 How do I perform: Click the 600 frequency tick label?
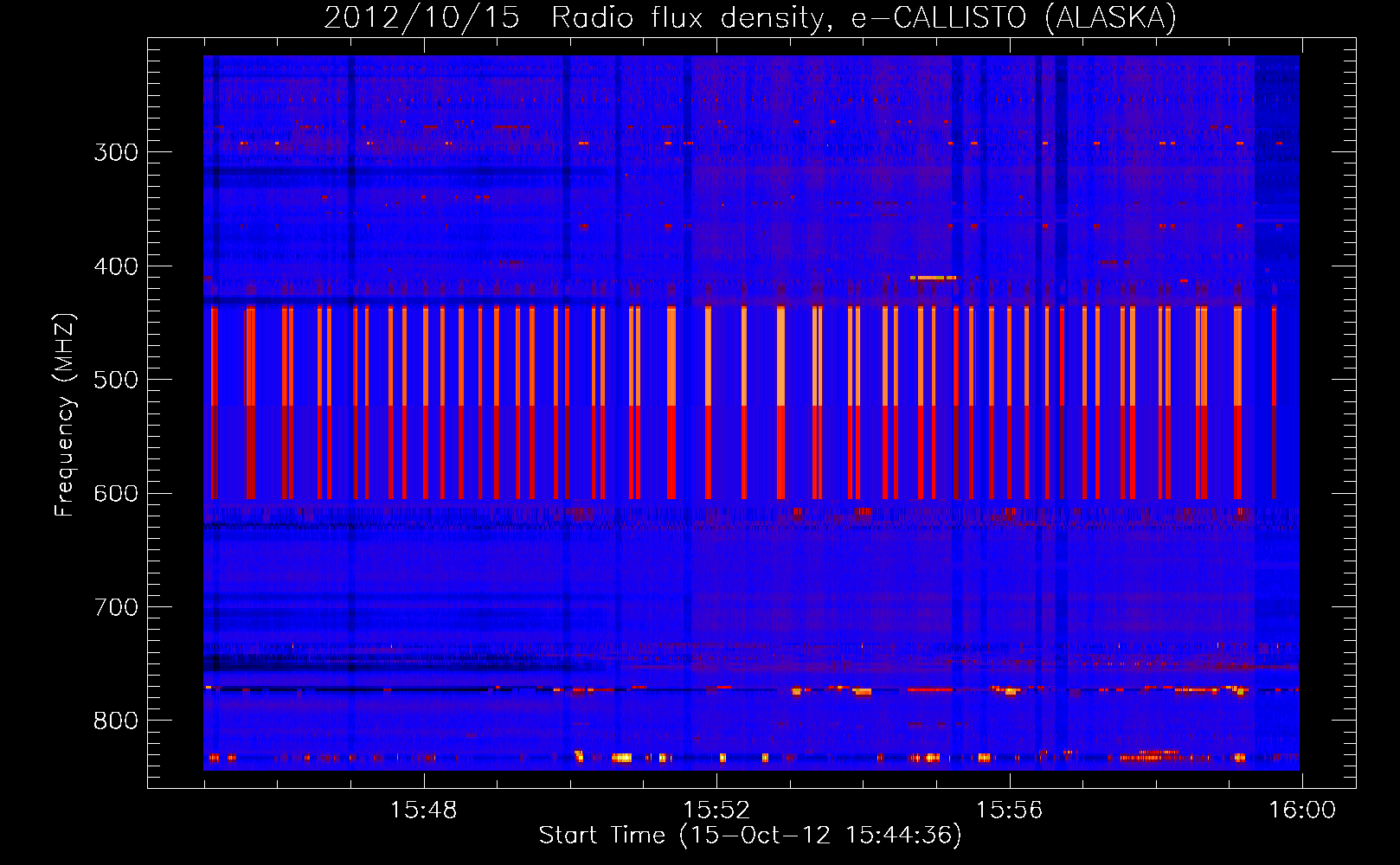pyautogui.click(x=116, y=493)
